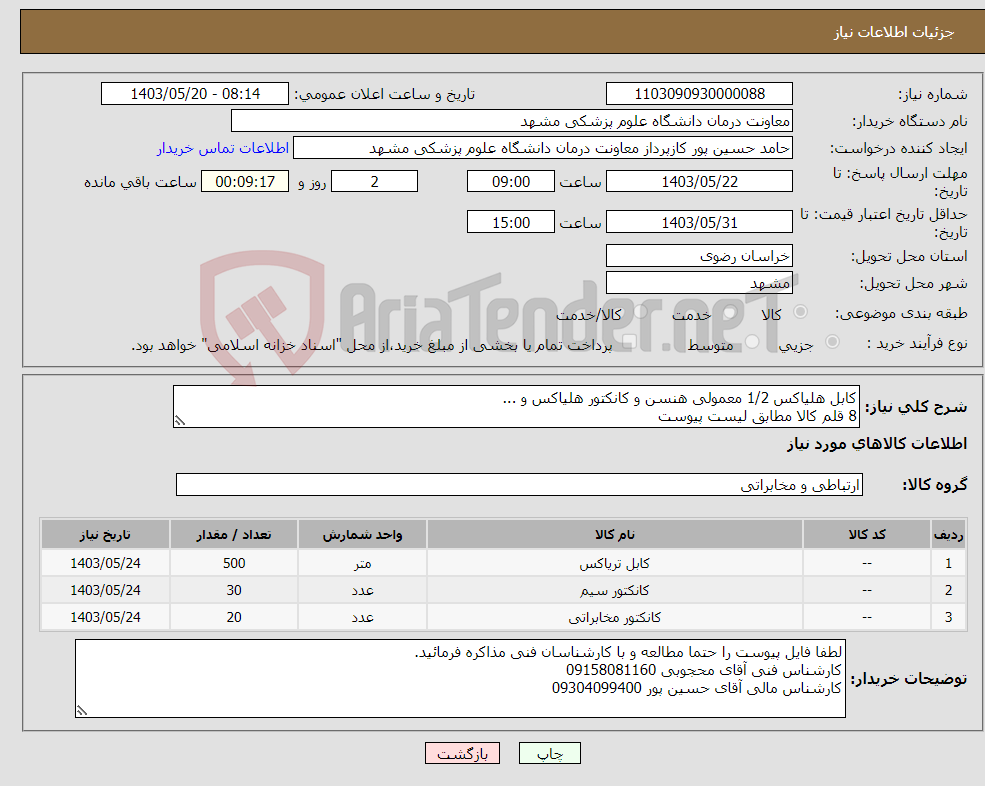The height and width of the screenshot is (786, 985).
Task: Click the تاریخ نیاز column header
Action: tap(105, 535)
